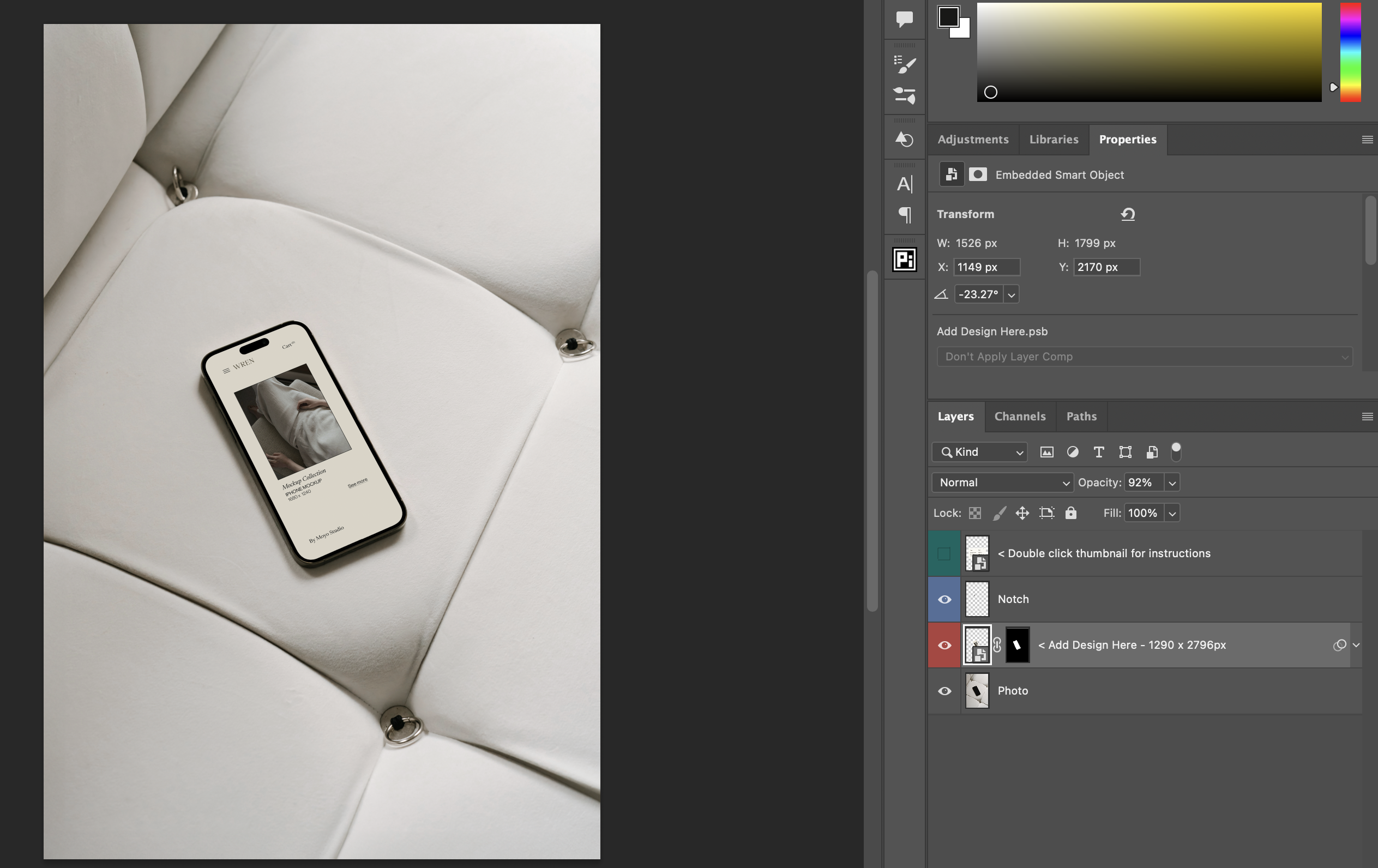Click the lock all attributes padlock
The width and height of the screenshot is (1378, 868).
1070,513
